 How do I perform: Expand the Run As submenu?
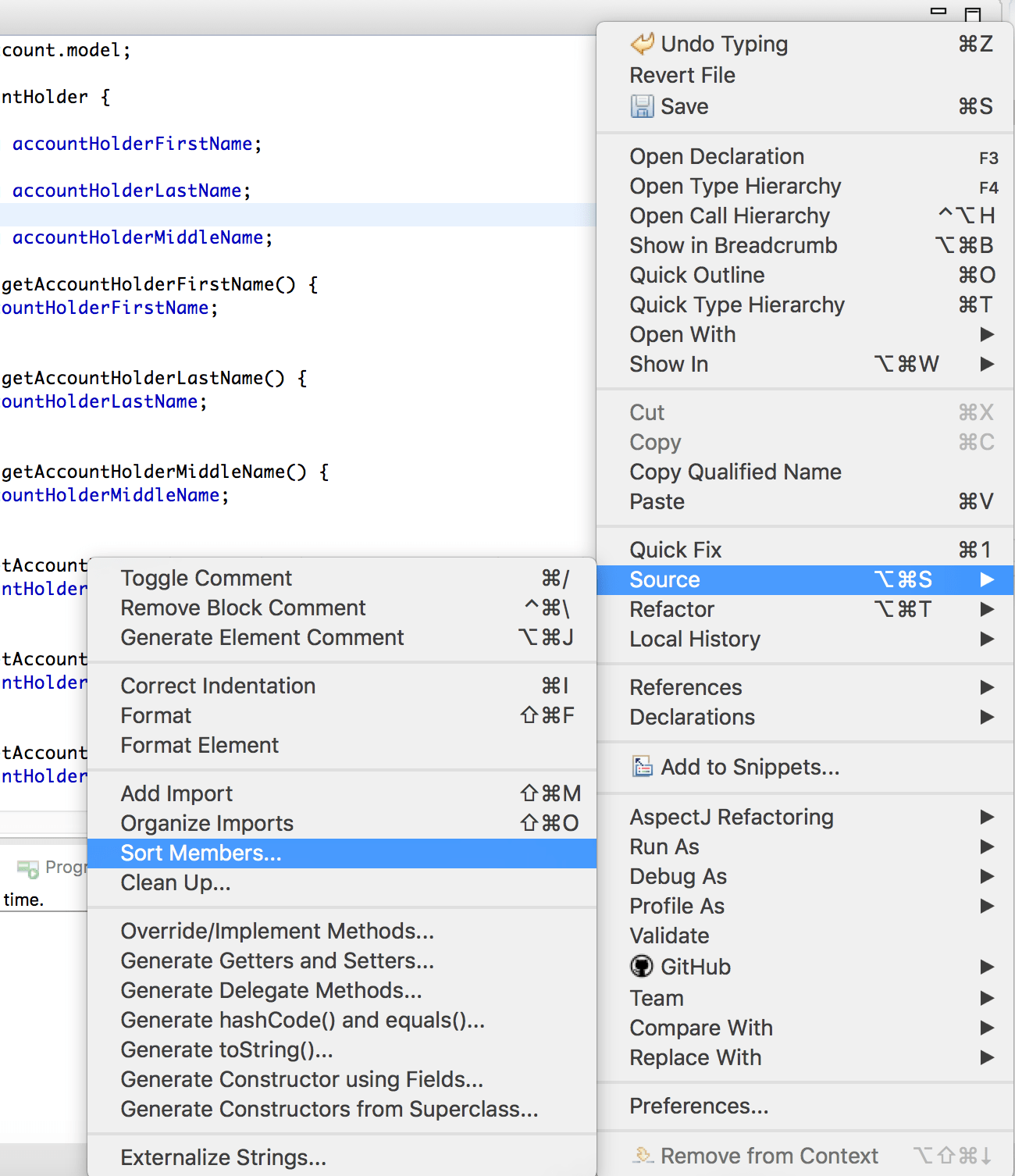point(986,846)
